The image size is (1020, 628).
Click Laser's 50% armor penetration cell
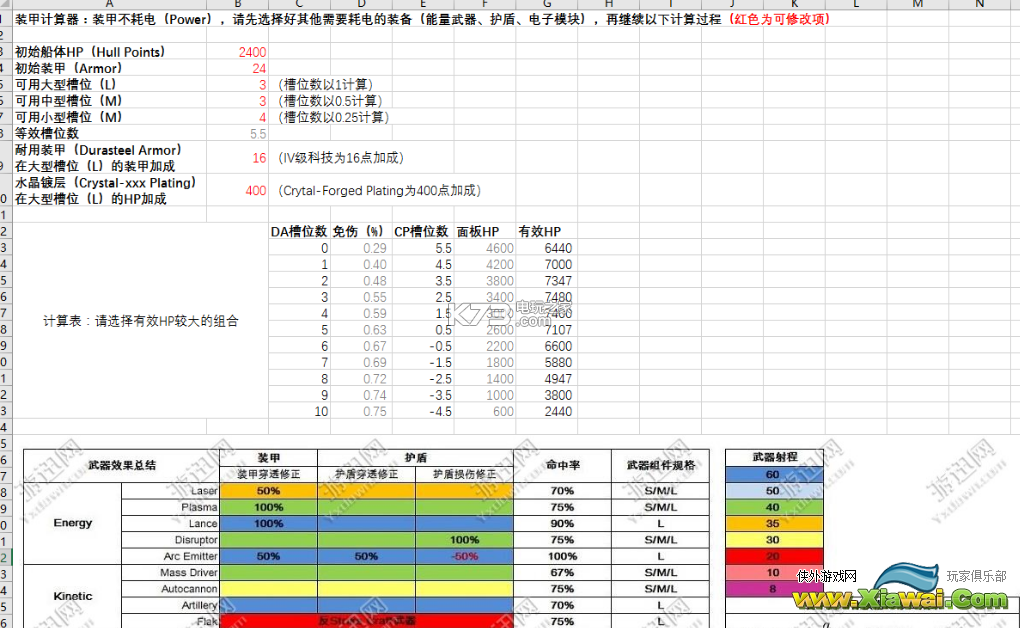pos(268,491)
